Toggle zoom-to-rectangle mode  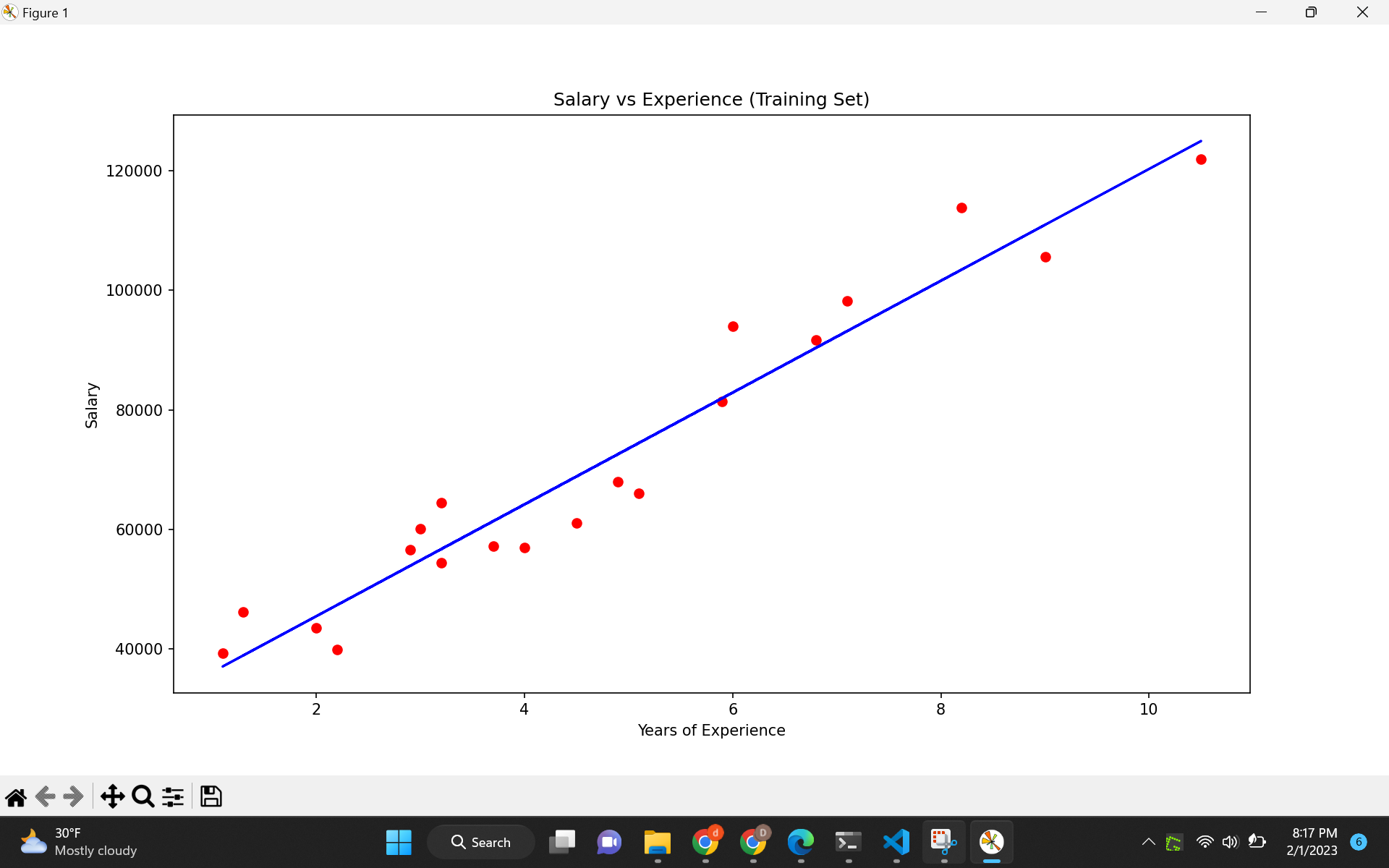143,796
